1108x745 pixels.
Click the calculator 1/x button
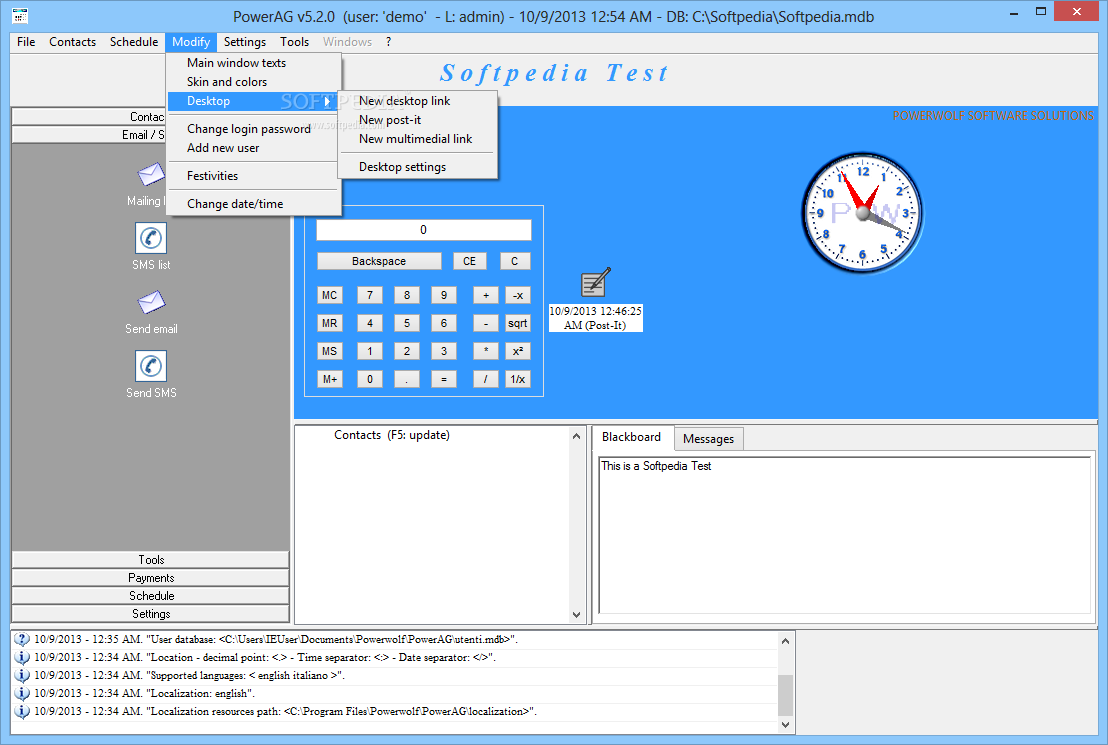click(517, 379)
